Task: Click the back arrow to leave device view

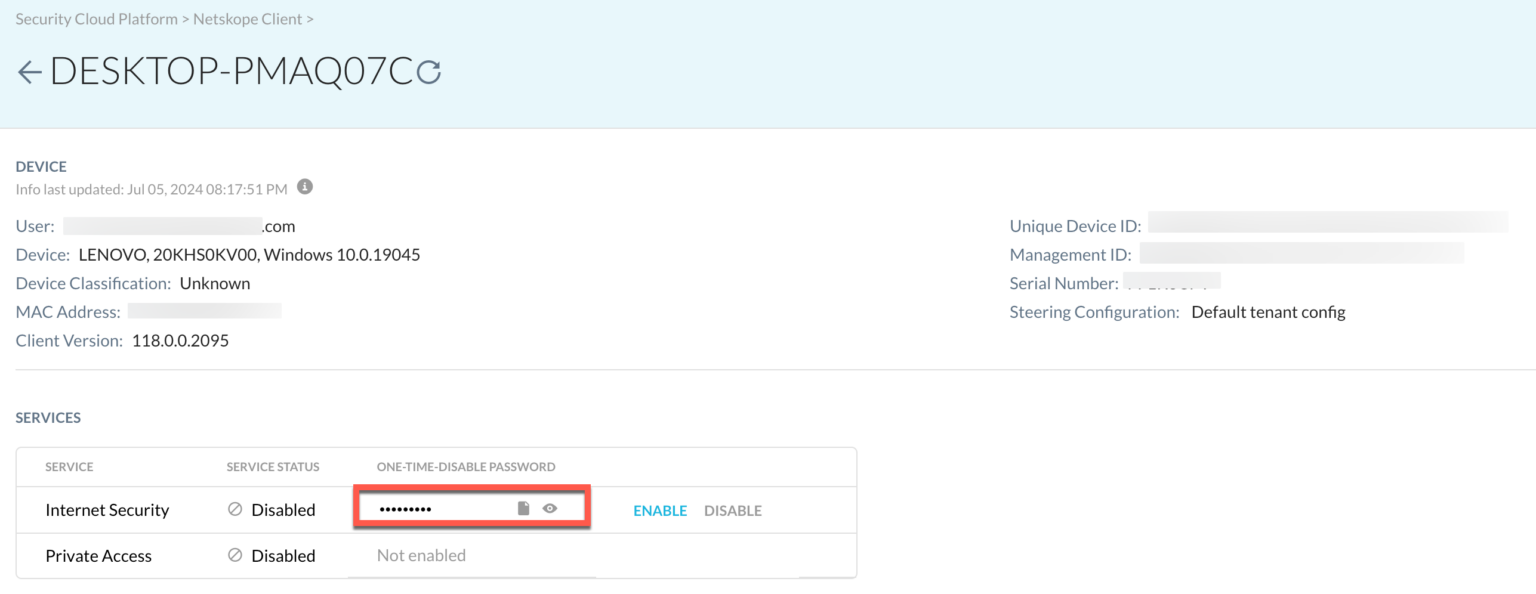Action: point(29,71)
